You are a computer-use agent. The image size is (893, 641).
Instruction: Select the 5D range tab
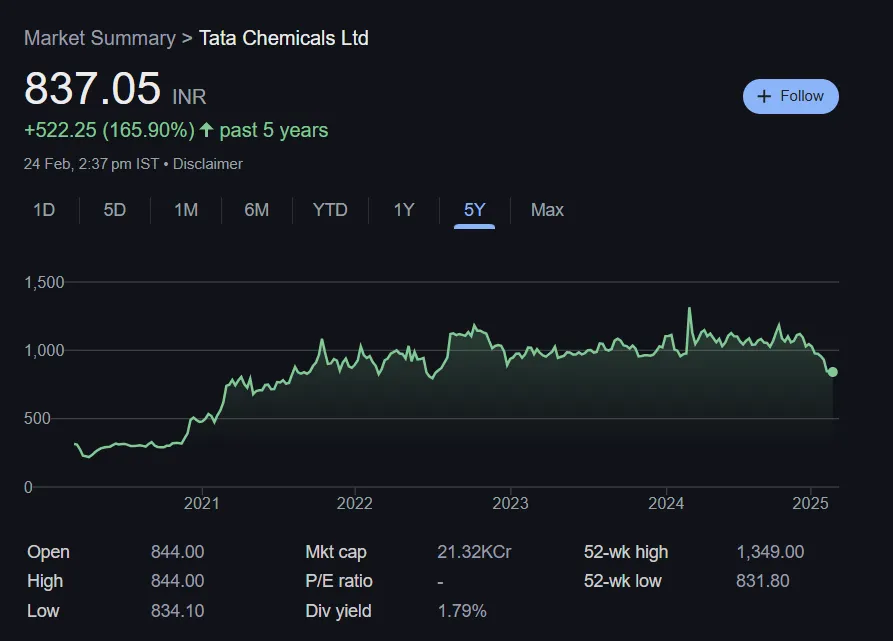tap(114, 210)
